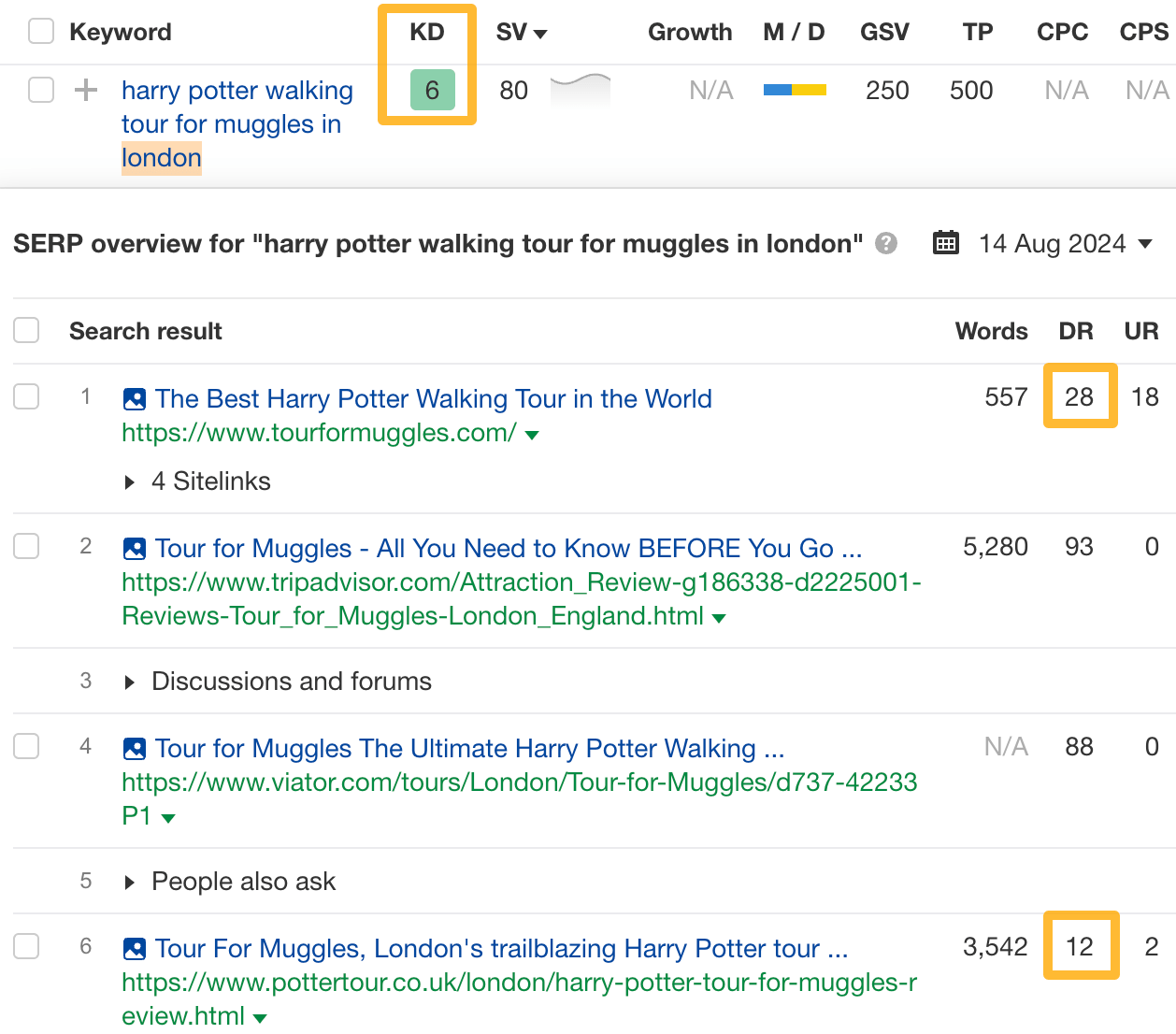Click the help question-mark icon after SERP overview title
The height and width of the screenshot is (1034, 1176).
click(885, 244)
